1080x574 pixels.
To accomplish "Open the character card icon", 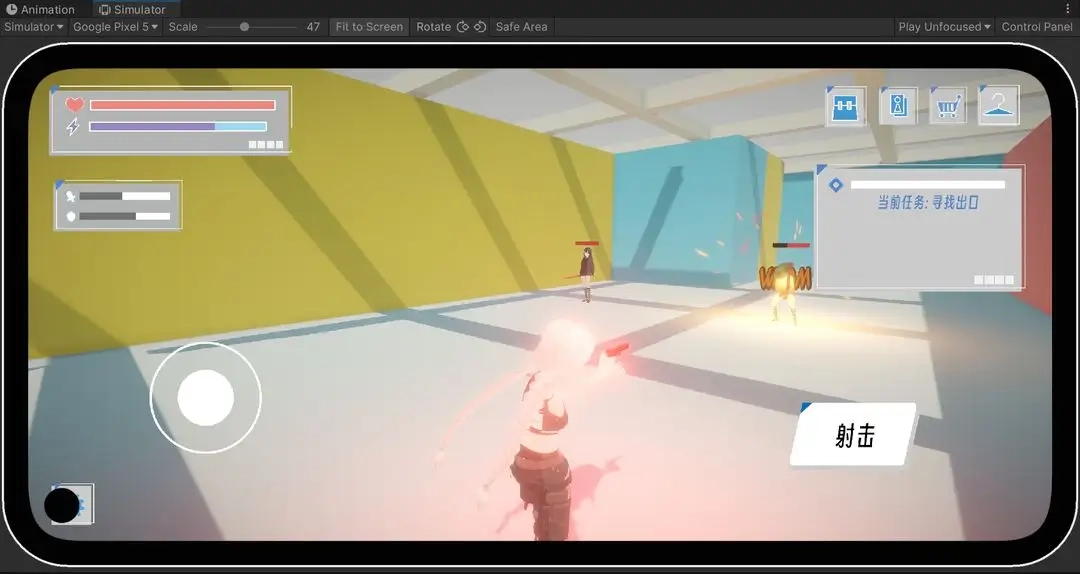I will (x=898, y=106).
